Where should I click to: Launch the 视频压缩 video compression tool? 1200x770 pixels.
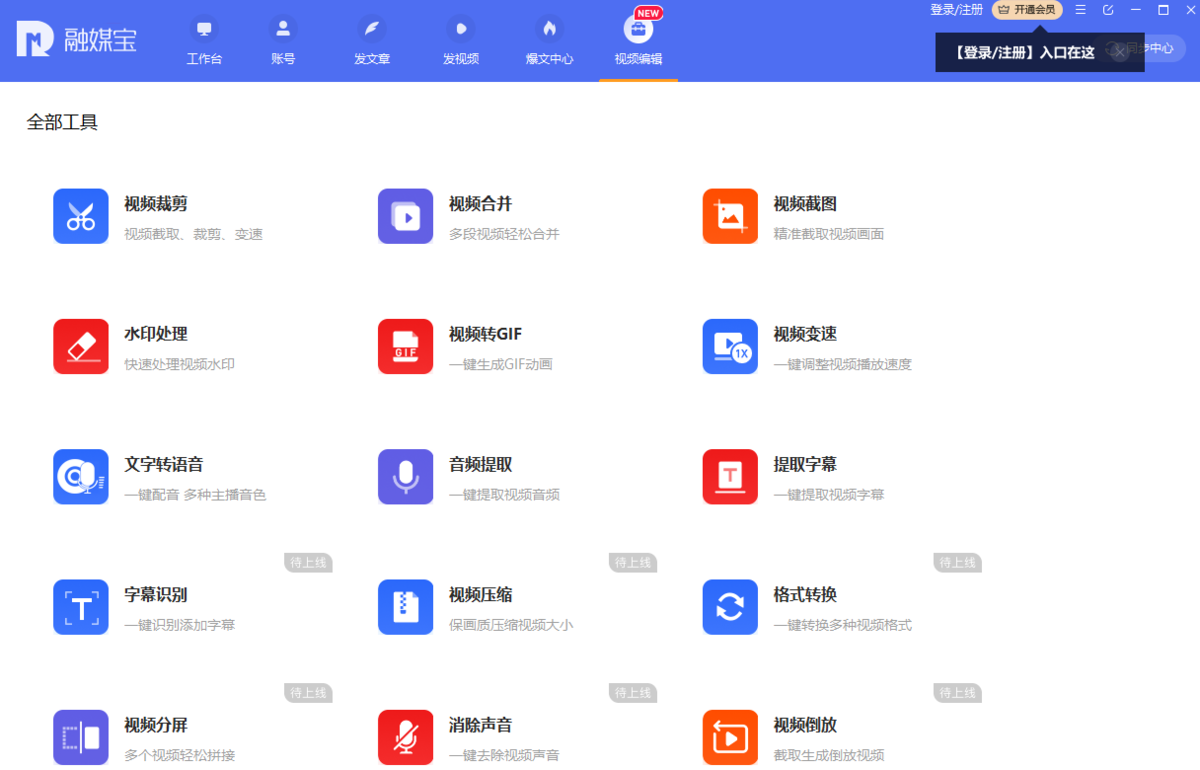coord(465,607)
